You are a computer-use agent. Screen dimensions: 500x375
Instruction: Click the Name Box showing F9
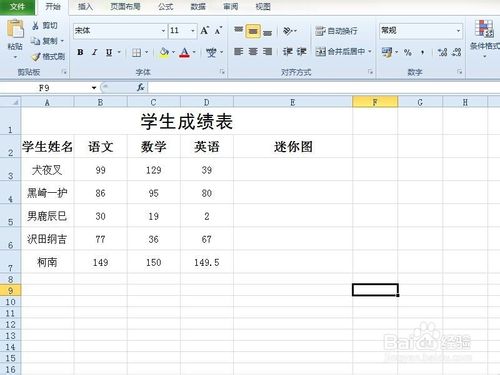(45, 88)
